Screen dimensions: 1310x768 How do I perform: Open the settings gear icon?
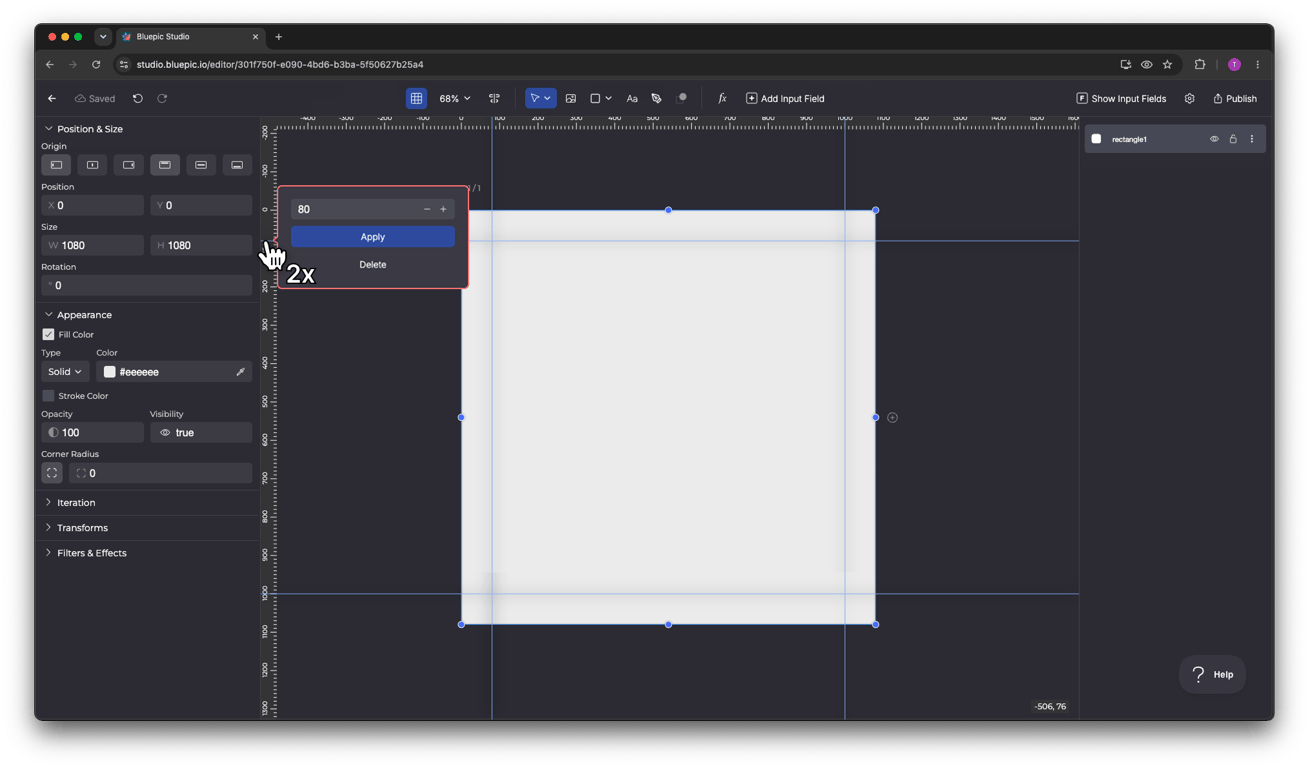click(x=1189, y=98)
